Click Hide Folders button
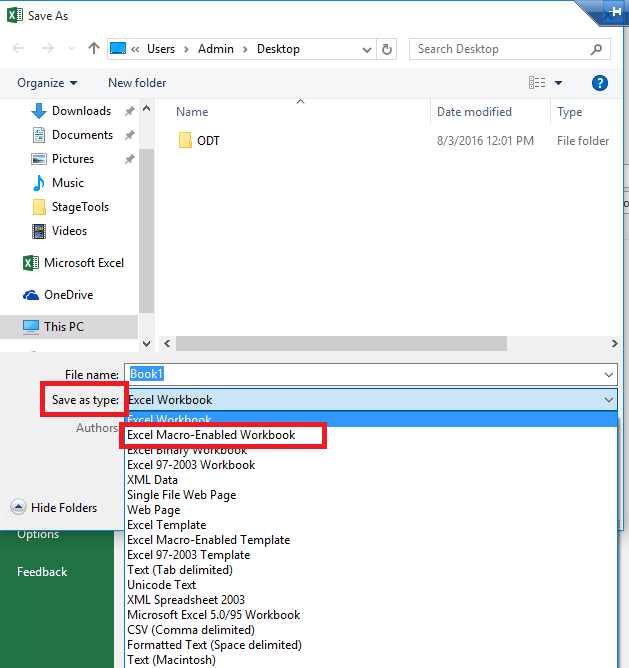Viewport: 629px width, 668px height. click(x=54, y=507)
